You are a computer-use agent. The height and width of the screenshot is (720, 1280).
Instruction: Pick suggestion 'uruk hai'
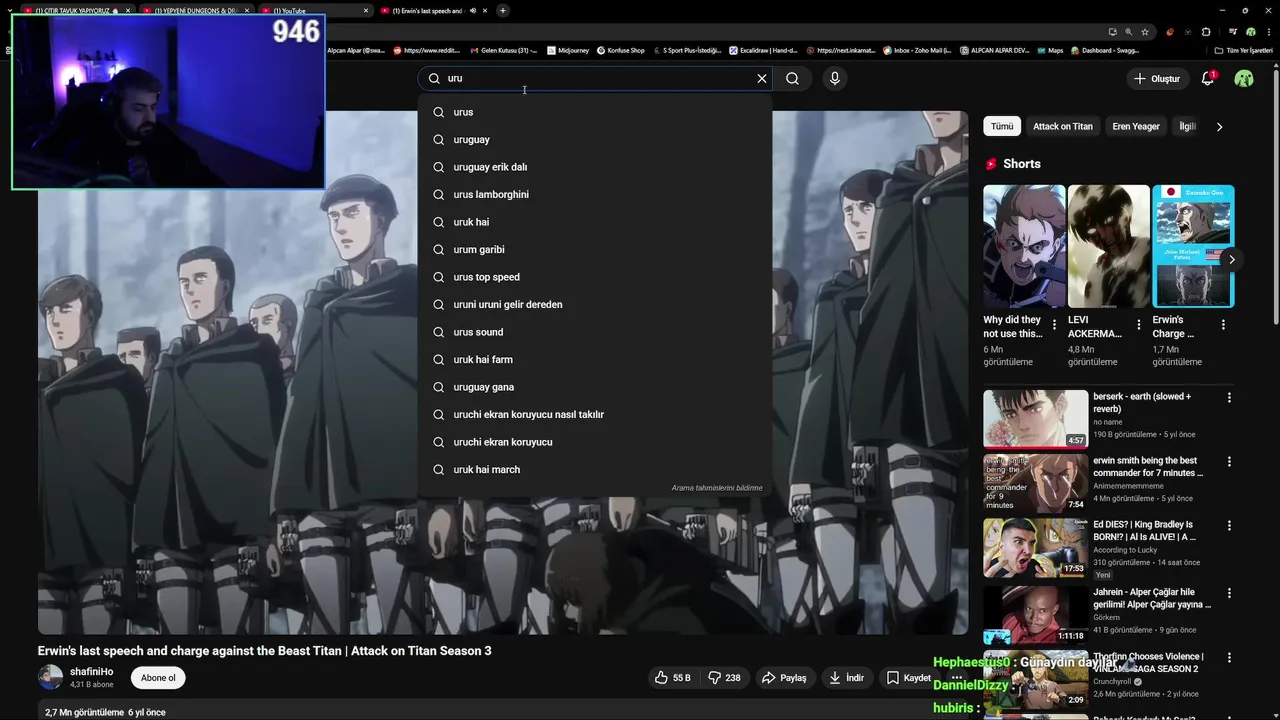(x=595, y=222)
